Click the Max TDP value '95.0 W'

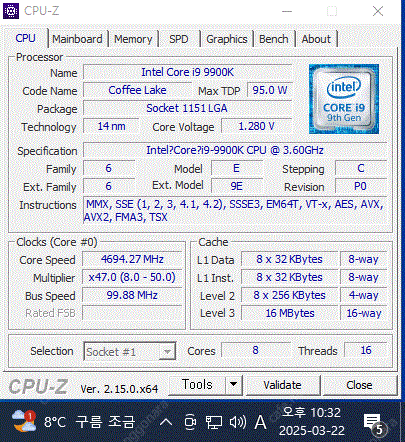coord(270,90)
